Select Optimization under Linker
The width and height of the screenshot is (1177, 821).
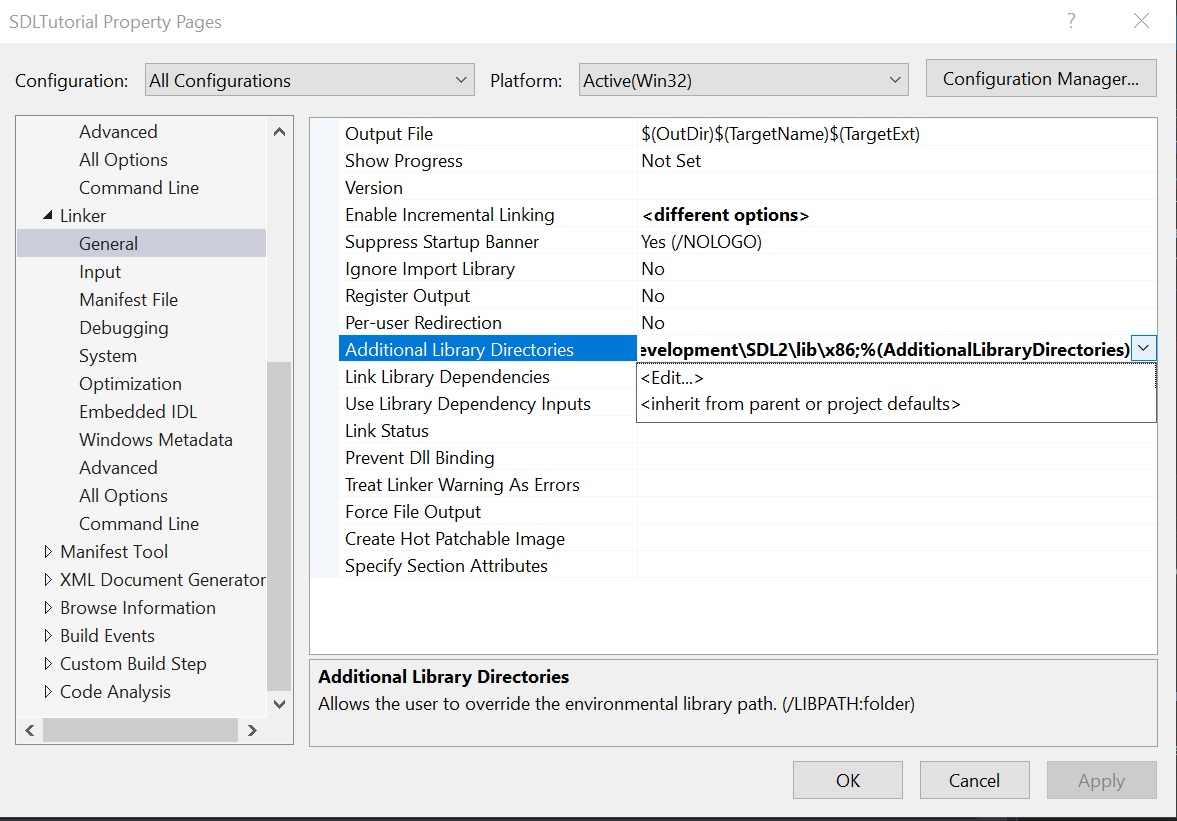[131, 383]
